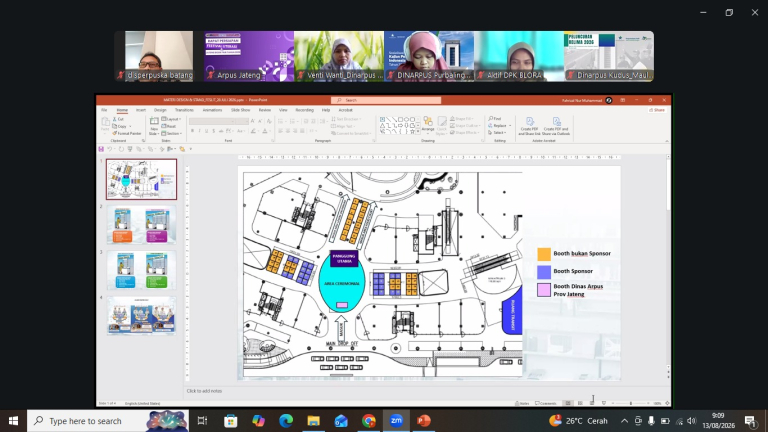Toggle text Shadow in Font group

pyautogui.click(x=214, y=131)
